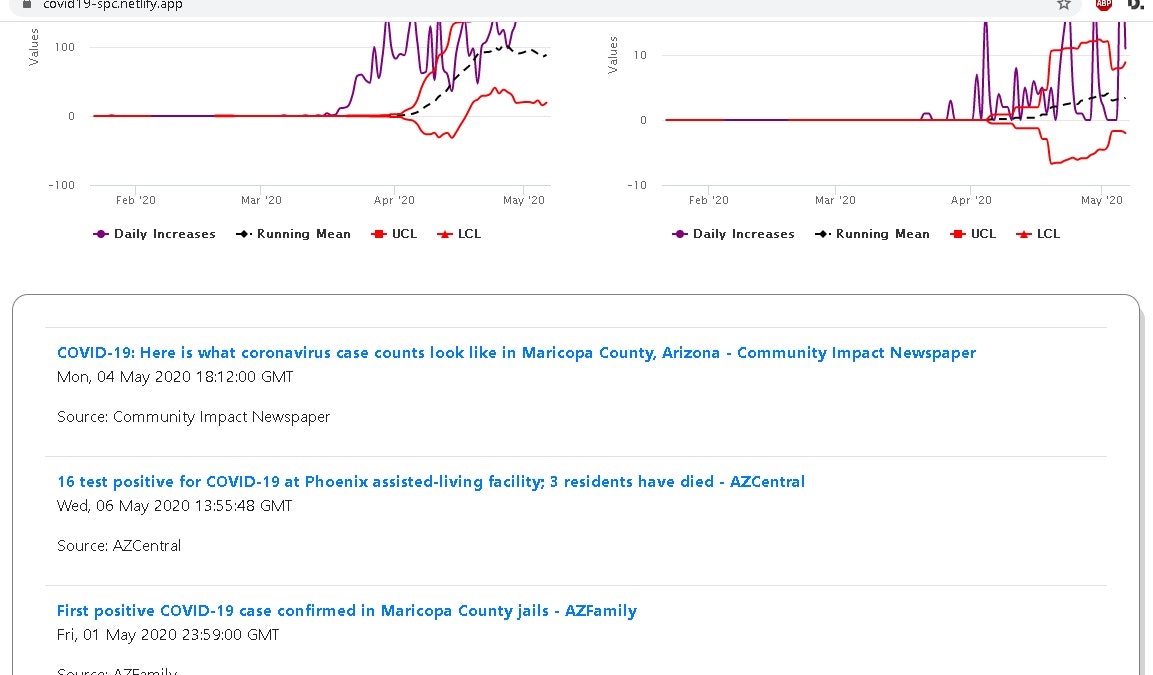Toggle UCL series in left chart legend
Viewport: 1153px width, 675px height.
coord(394,234)
